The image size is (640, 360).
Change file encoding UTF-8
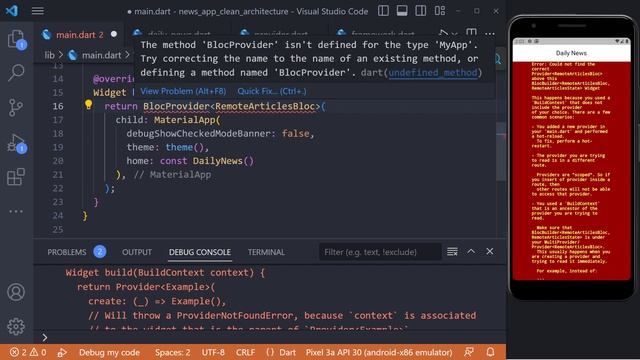pos(213,352)
